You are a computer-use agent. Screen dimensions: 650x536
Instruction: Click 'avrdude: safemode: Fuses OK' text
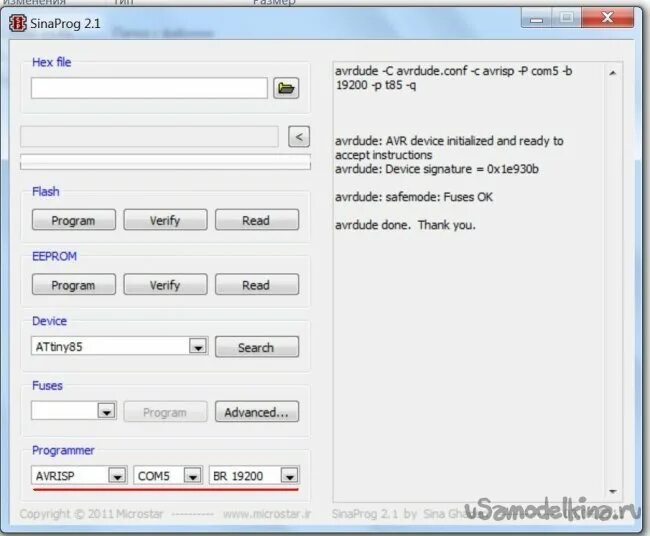(x=414, y=197)
